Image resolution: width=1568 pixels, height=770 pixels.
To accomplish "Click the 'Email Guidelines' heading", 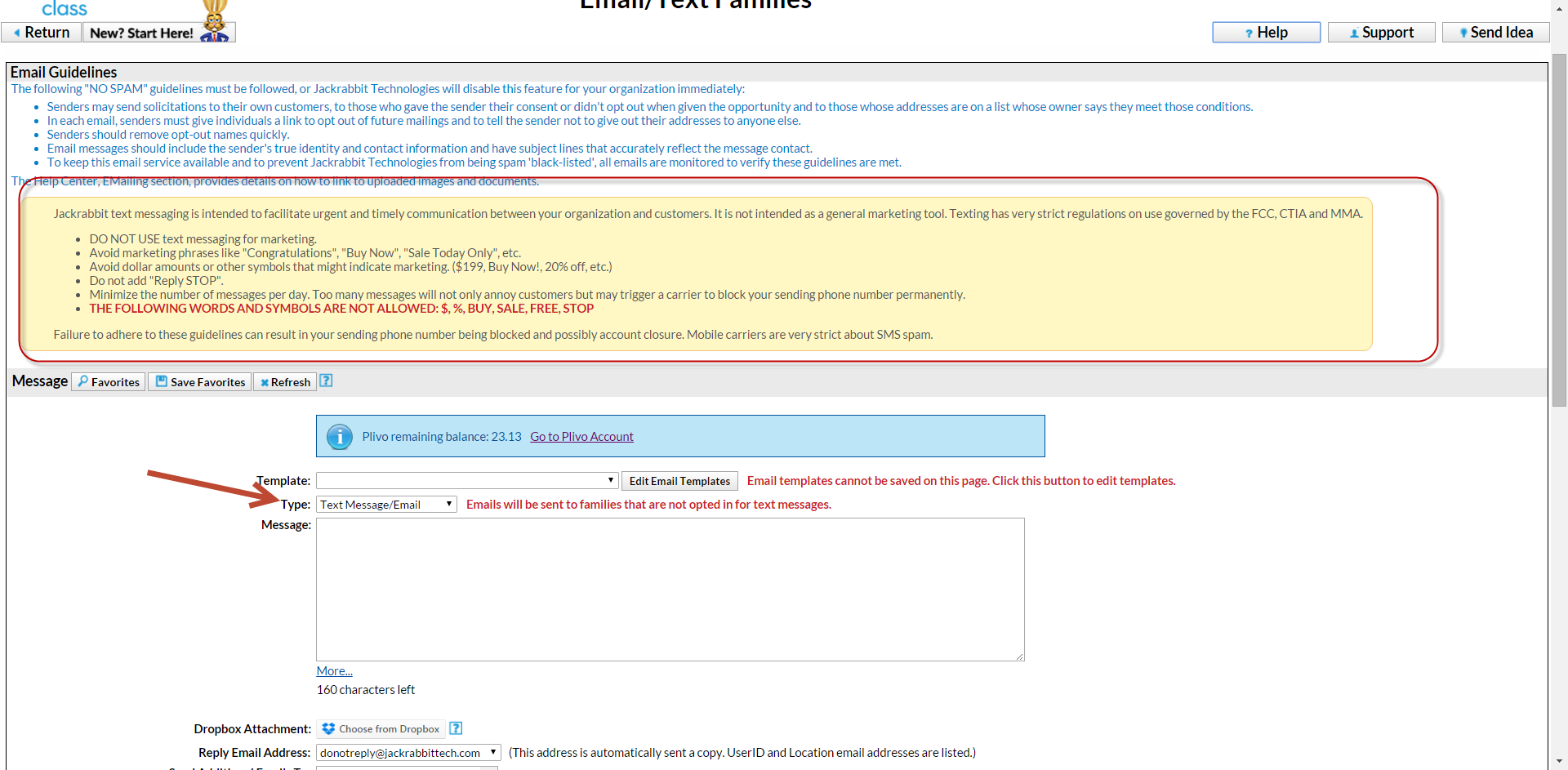I will [x=64, y=73].
